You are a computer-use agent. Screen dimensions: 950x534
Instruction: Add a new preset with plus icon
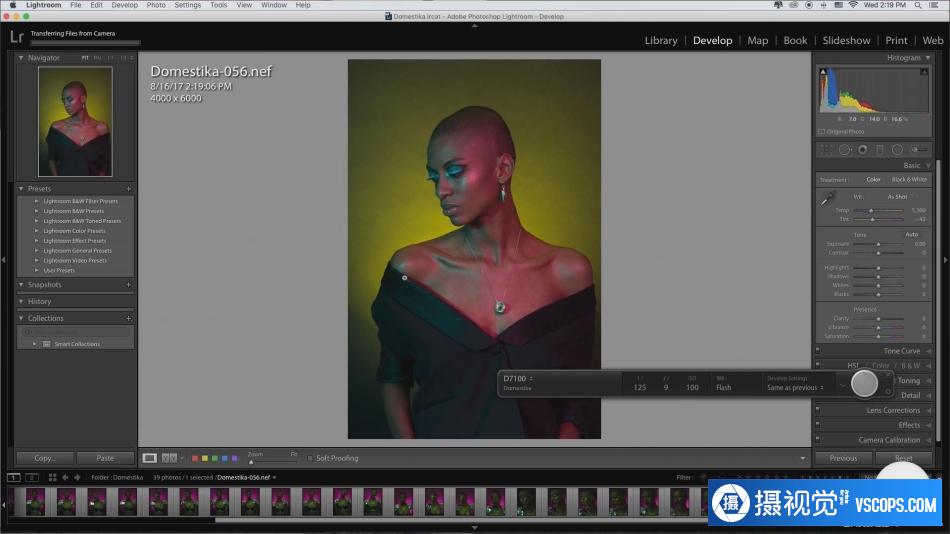tap(128, 189)
